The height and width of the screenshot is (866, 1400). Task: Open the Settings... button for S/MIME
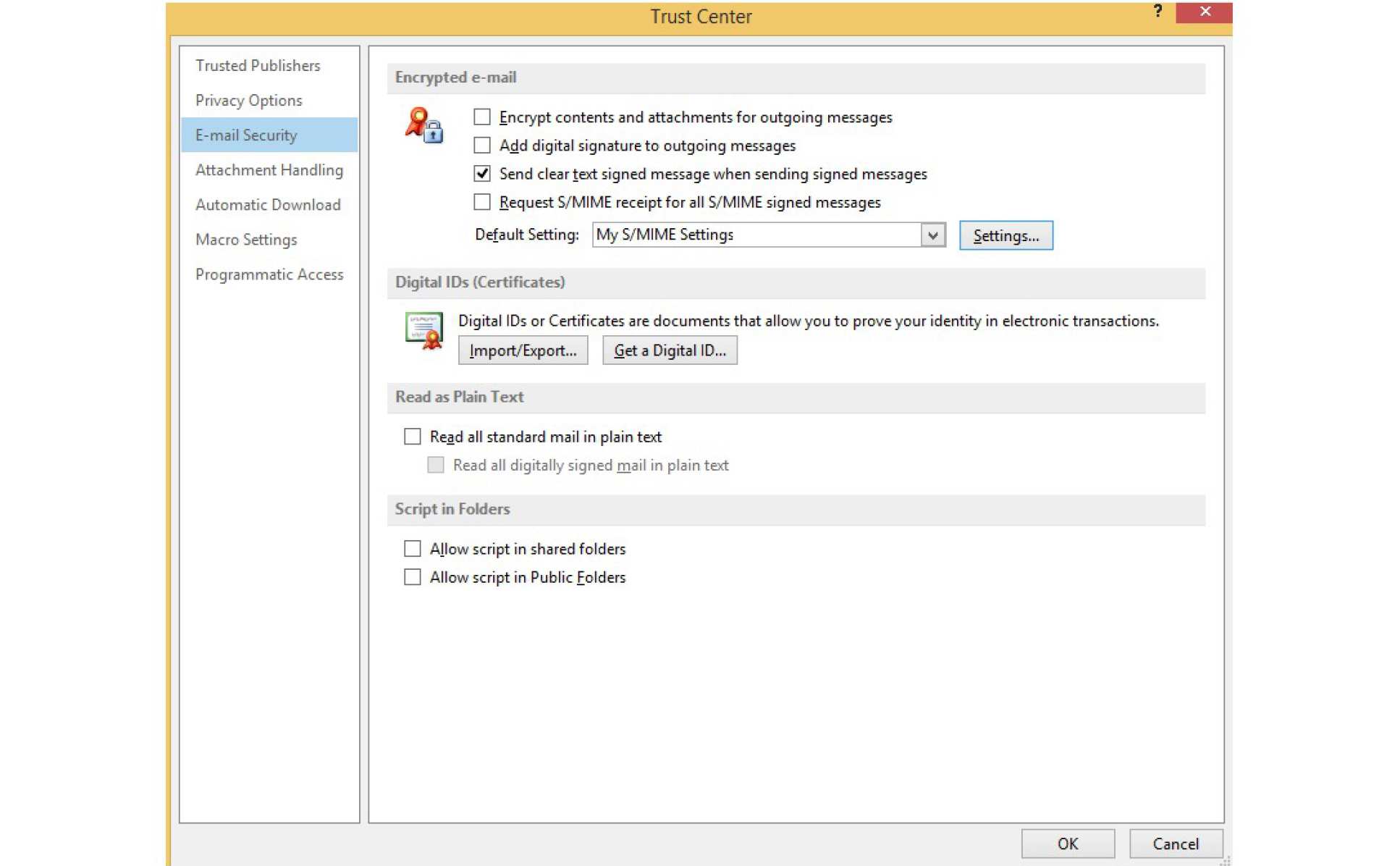1005,236
